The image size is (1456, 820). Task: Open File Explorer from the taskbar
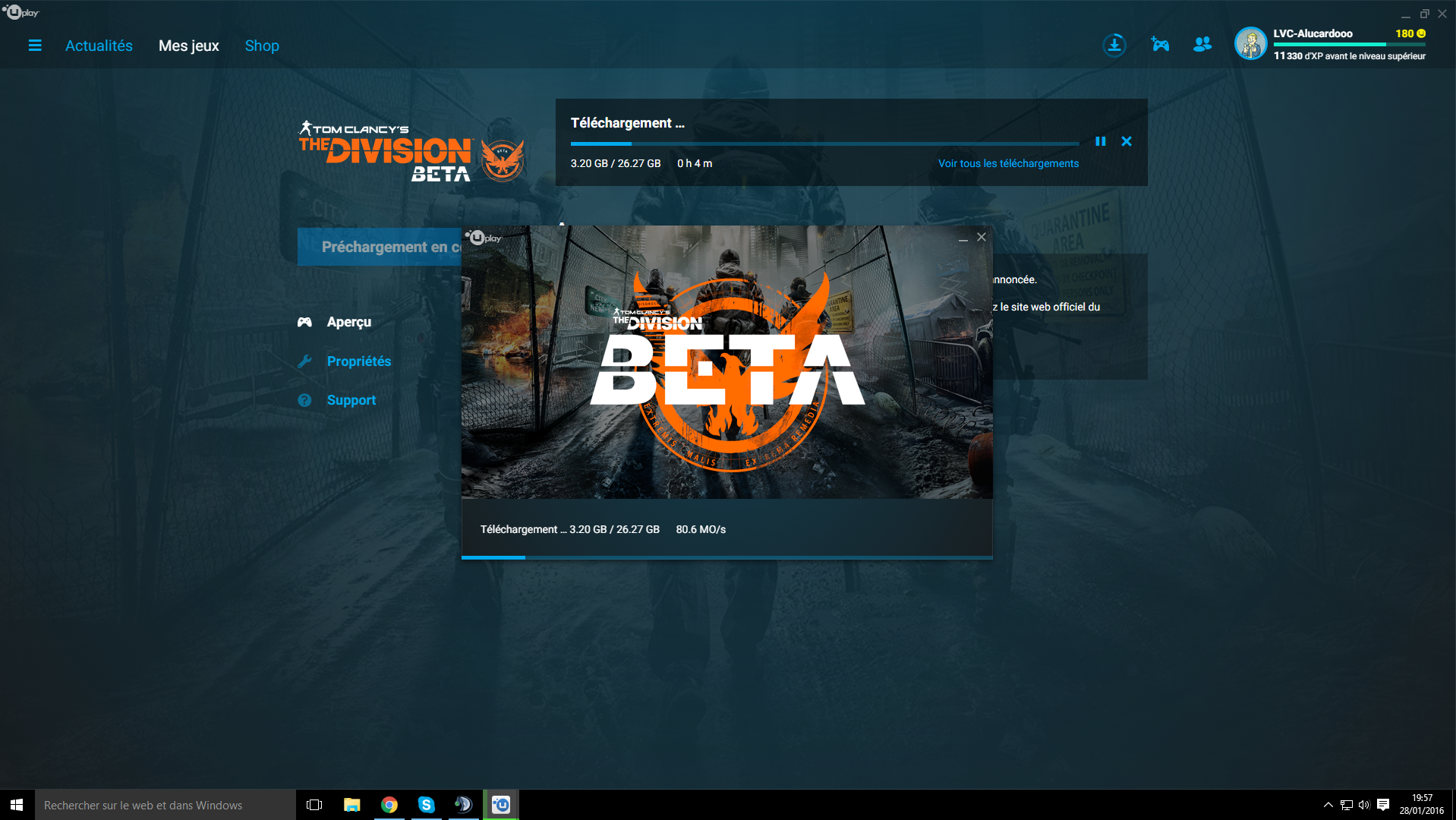(x=351, y=805)
